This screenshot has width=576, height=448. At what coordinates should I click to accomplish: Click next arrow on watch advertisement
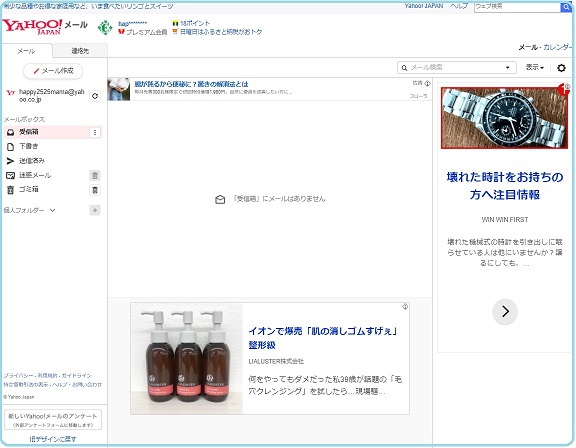tap(505, 312)
